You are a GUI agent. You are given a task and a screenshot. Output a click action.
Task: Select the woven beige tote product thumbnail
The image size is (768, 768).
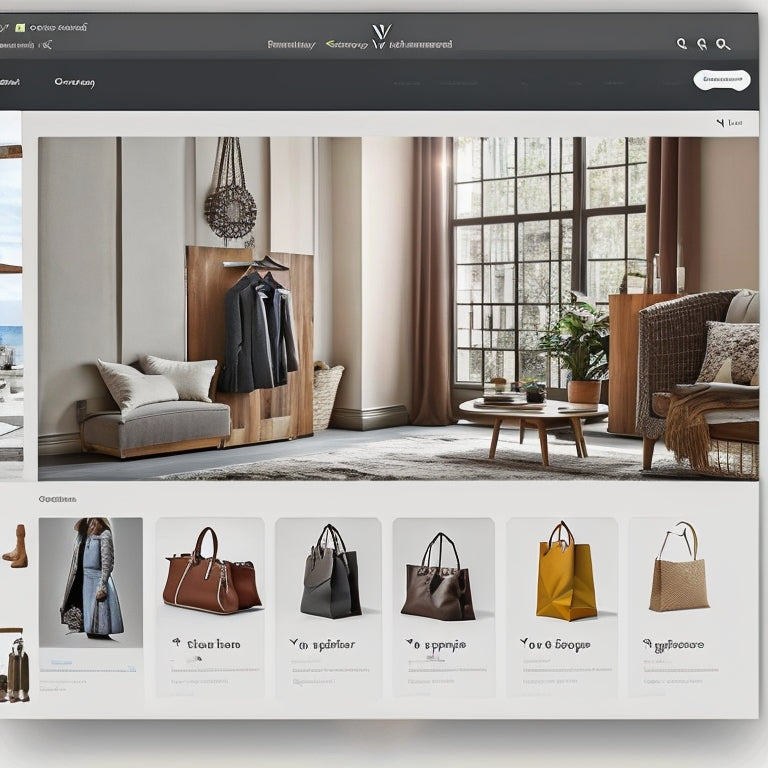[679, 568]
